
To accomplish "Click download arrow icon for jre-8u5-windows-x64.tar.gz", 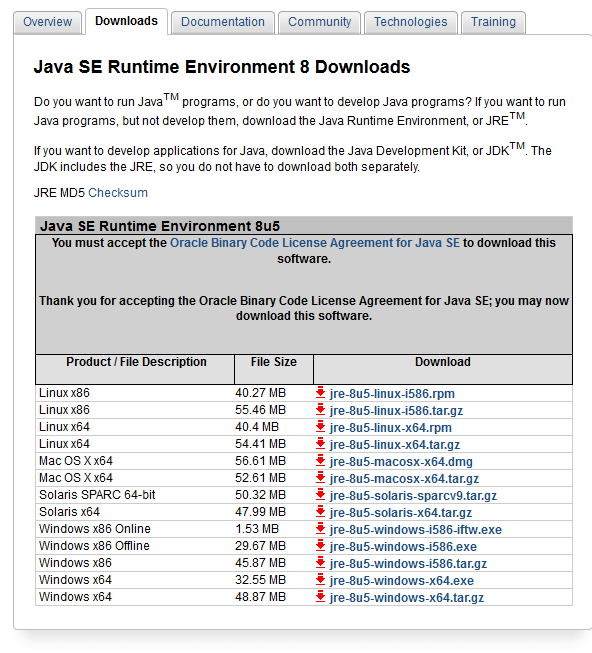I will 320,597.
